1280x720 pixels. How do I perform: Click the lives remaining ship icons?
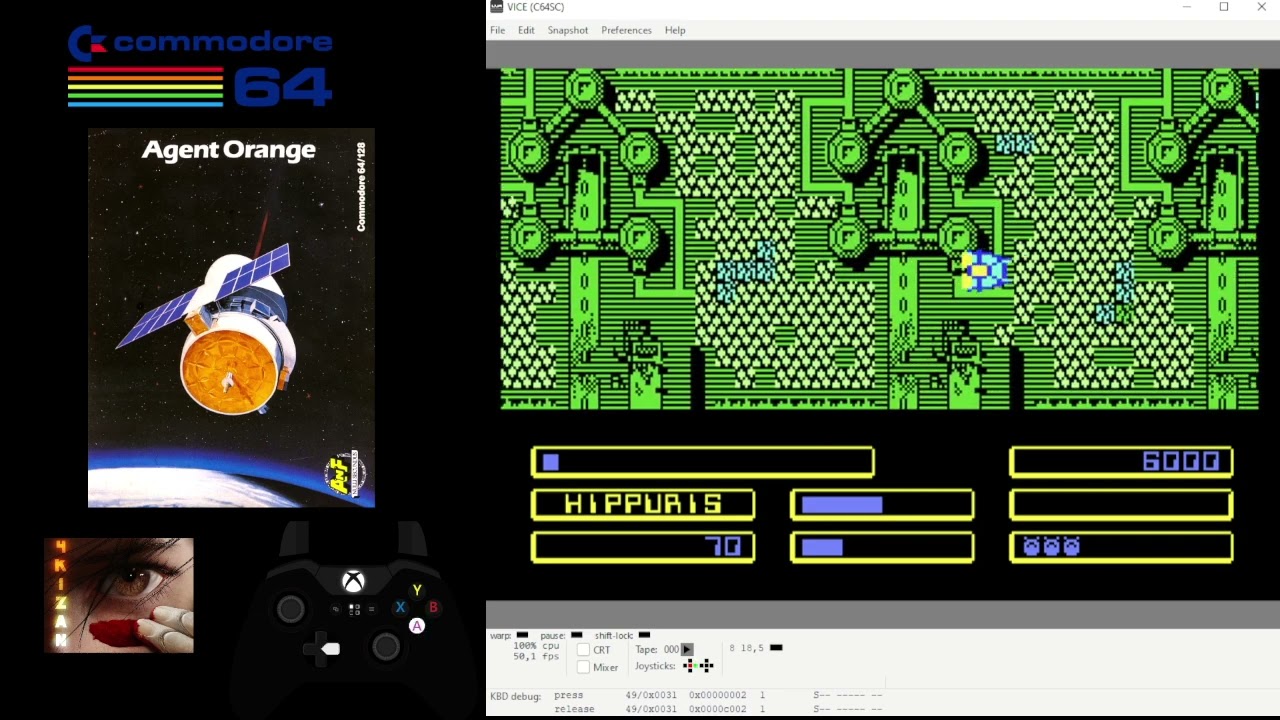(1051, 547)
